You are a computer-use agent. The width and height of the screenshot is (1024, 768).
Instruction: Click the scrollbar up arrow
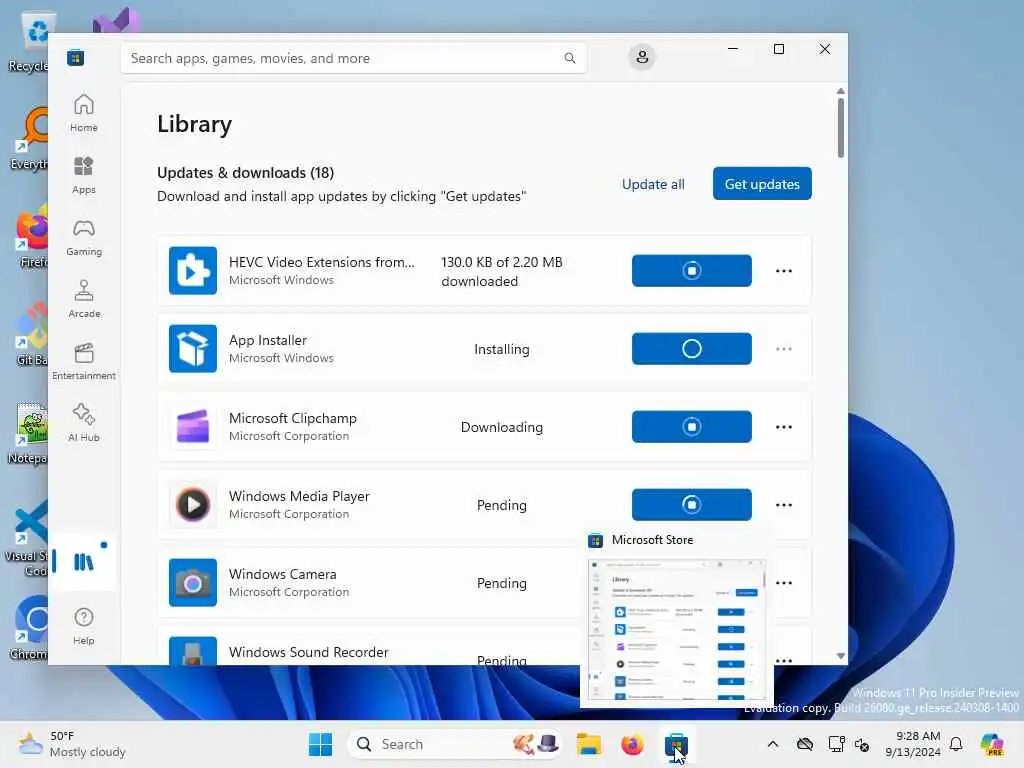[x=840, y=91]
